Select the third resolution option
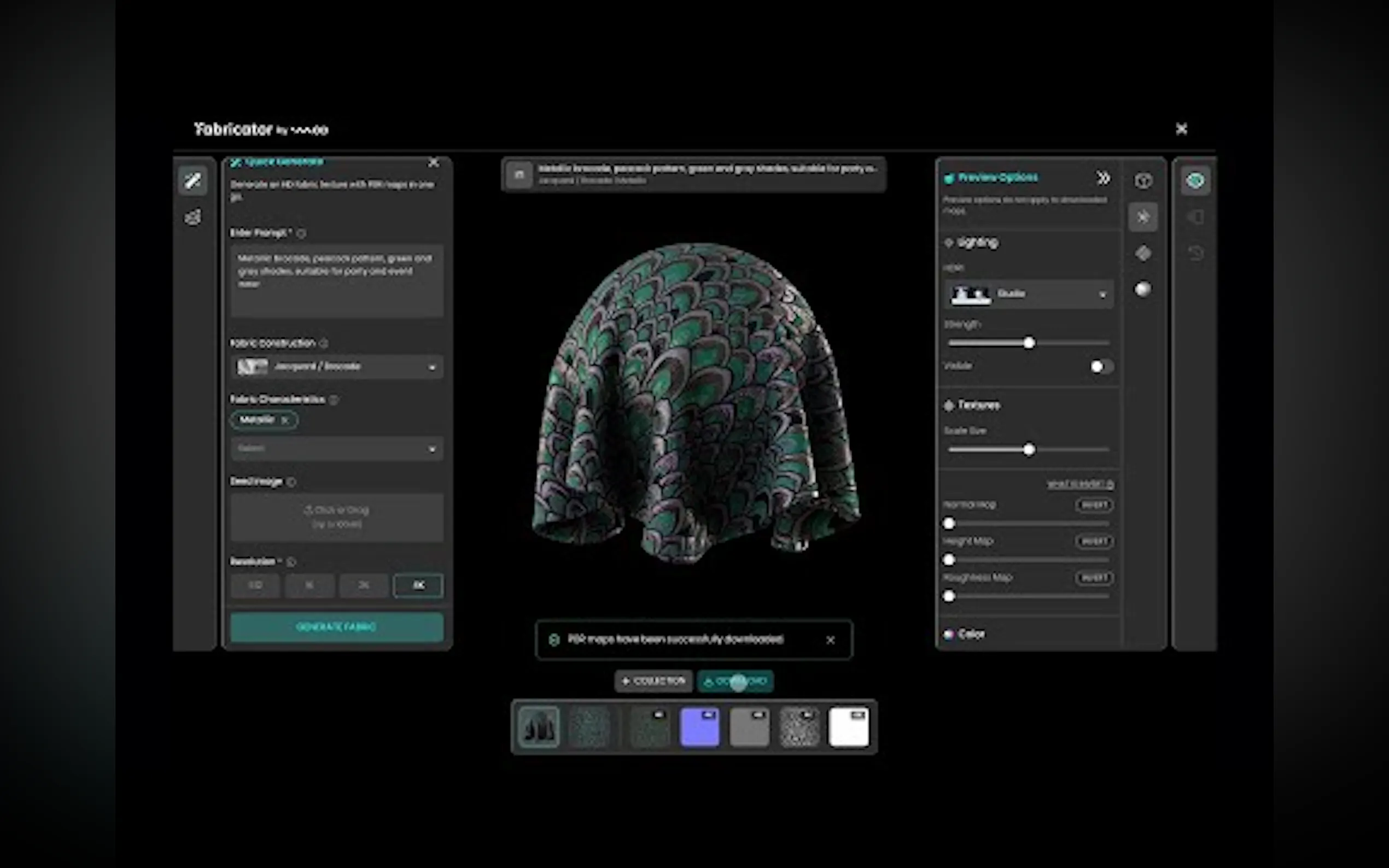1389x868 pixels. (364, 585)
